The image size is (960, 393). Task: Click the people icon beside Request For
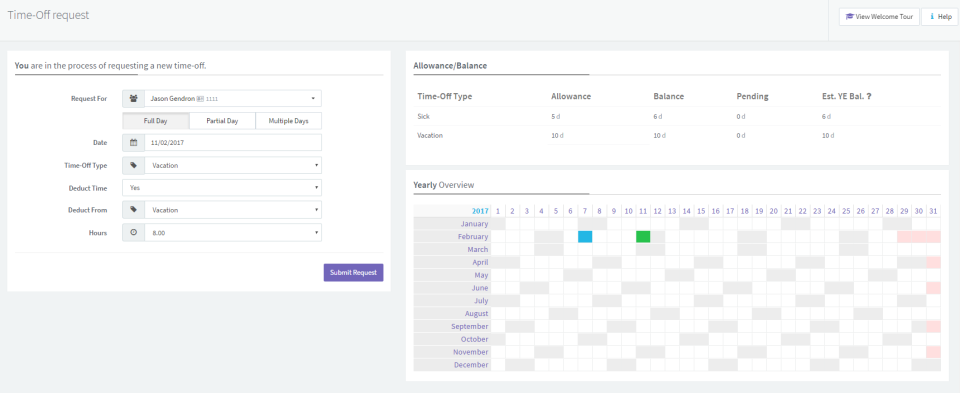[x=133, y=98]
